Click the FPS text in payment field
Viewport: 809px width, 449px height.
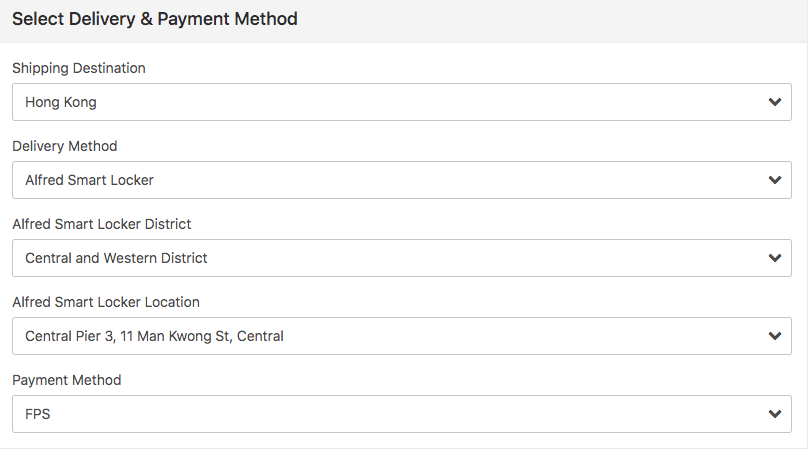point(38,414)
